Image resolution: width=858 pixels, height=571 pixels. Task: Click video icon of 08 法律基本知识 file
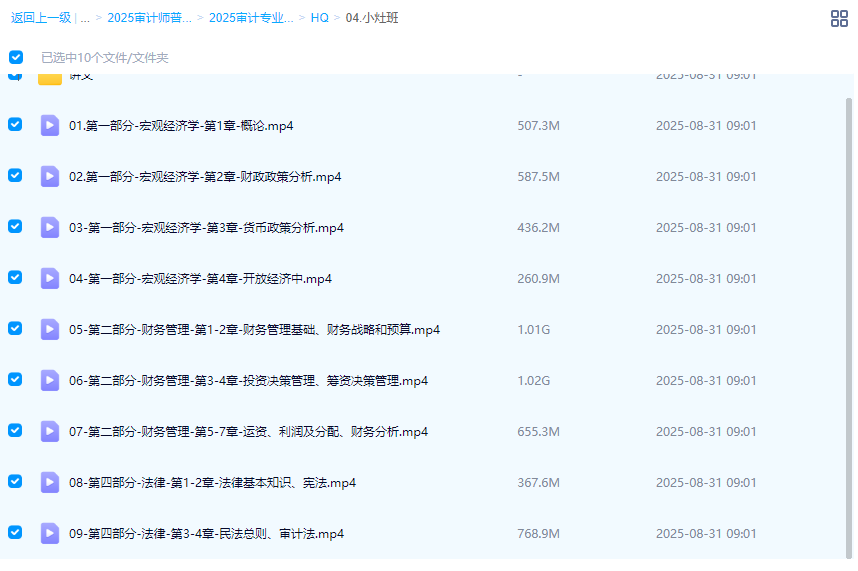[50, 482]
